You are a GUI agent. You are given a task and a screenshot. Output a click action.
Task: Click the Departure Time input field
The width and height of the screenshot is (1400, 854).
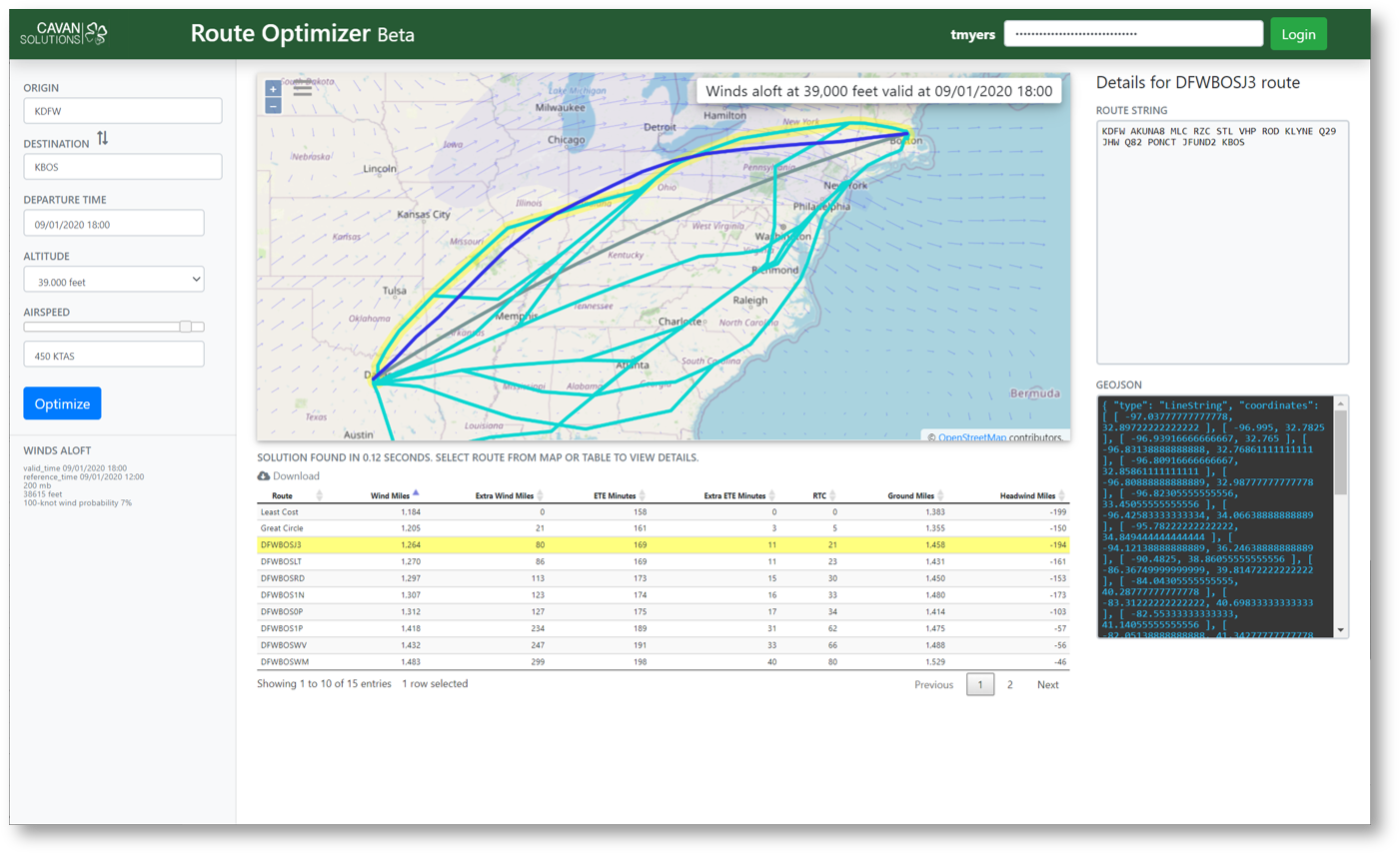pos(114,224)
